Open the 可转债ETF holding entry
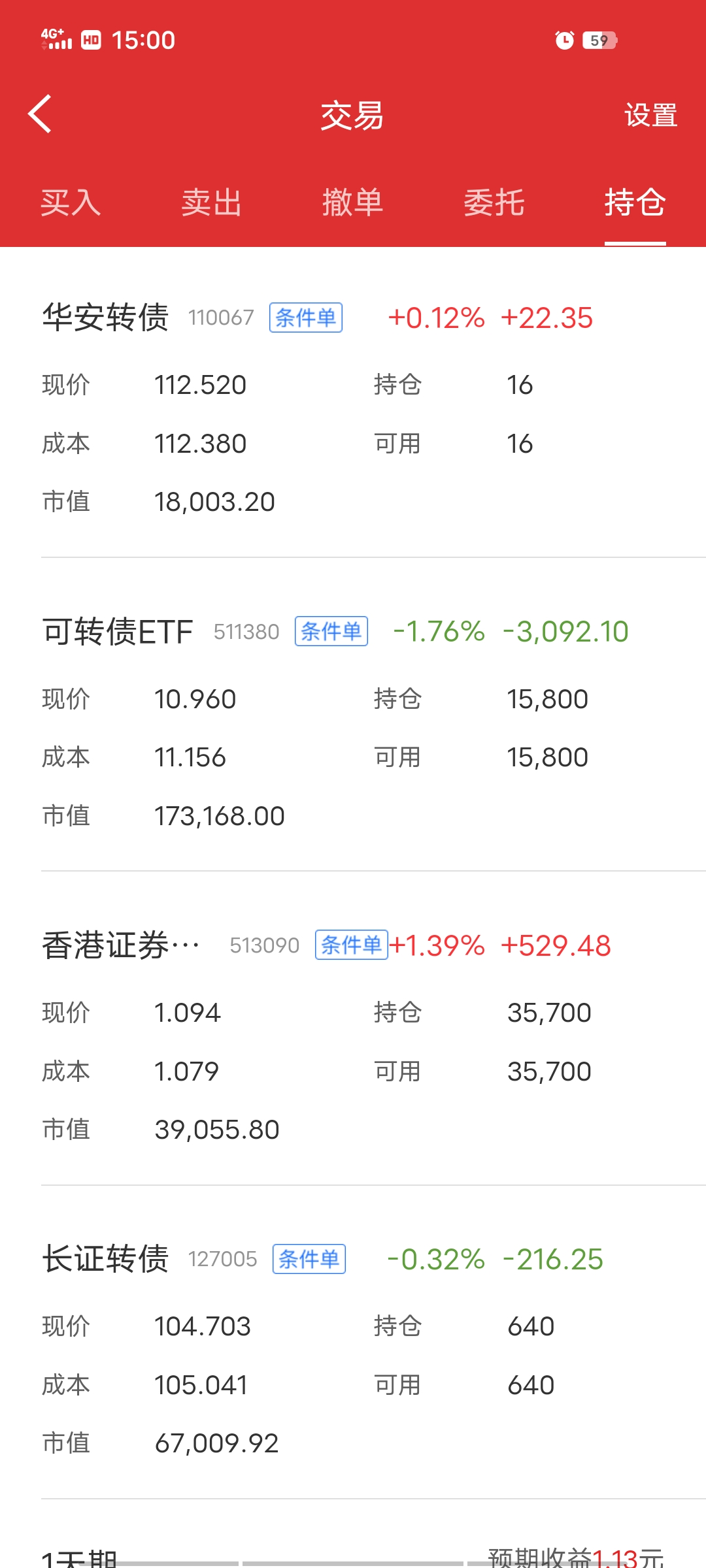Viewport: 706px width, 1568px height. [x=118, y=632]
